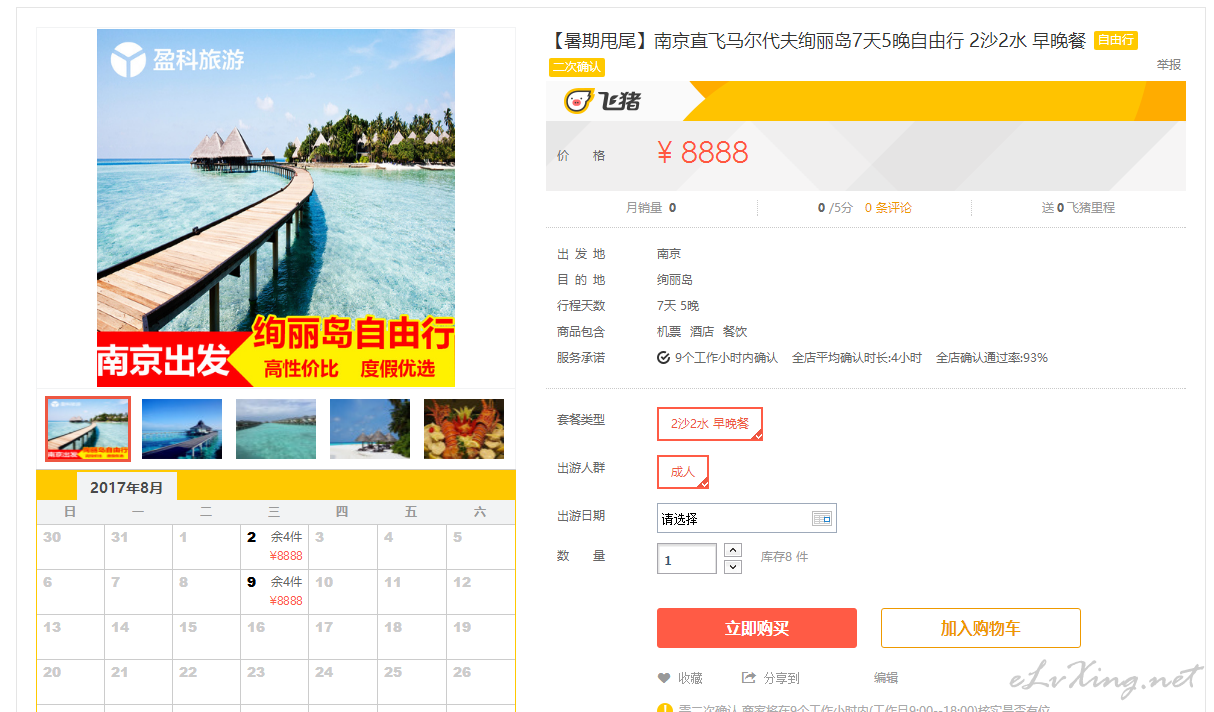Viewport: 1214px width, 712px height.
Task: Open the 请选择 travel date dropdown
Action: pyautogui.click(x=746, y=518)
